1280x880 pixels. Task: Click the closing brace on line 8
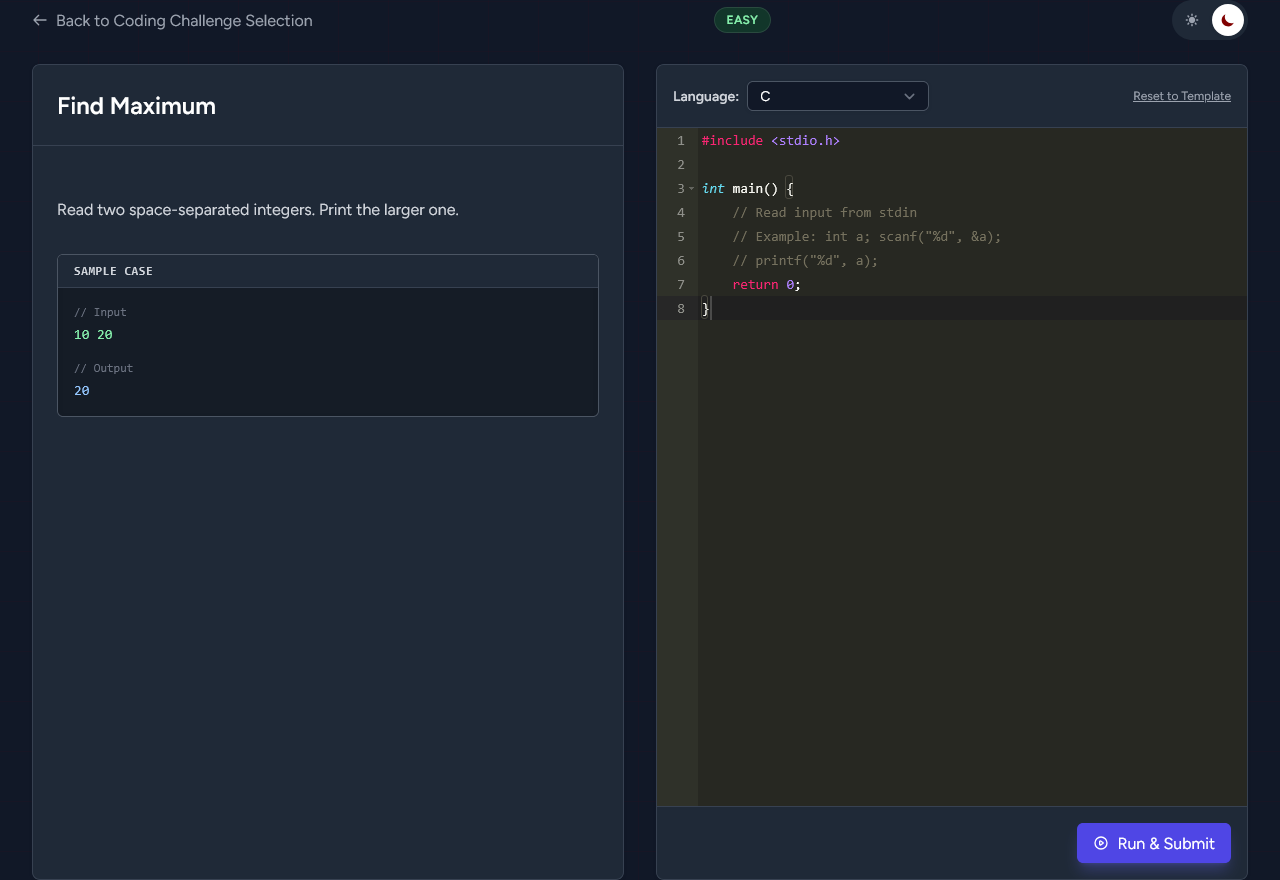(706, 309)
